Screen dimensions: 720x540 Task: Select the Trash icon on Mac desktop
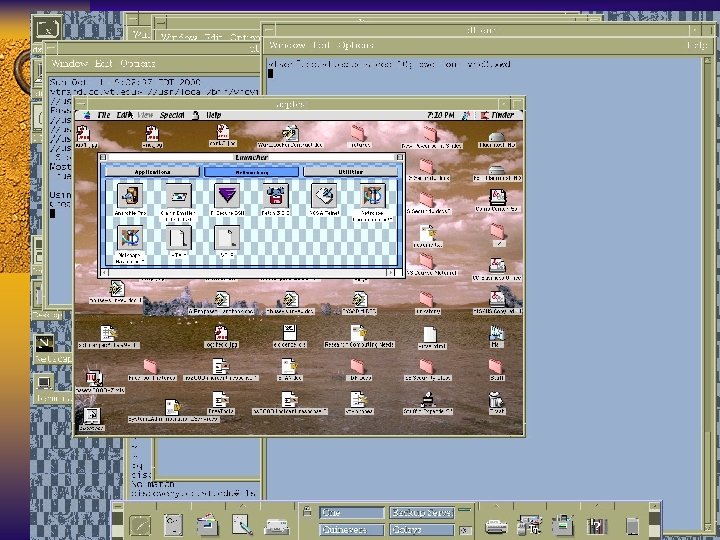point(496,400)
